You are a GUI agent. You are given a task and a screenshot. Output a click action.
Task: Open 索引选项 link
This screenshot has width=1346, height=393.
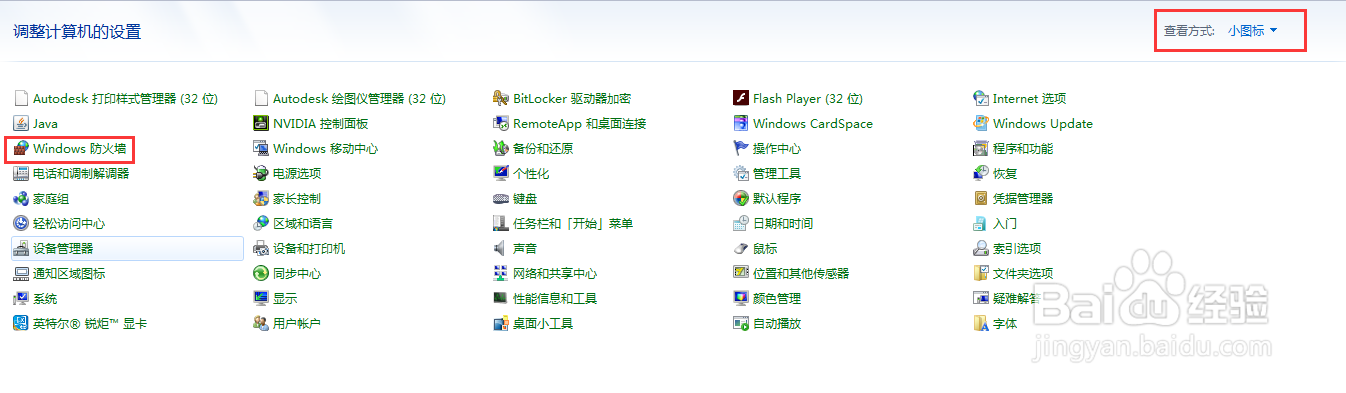tap(1017, 249)
